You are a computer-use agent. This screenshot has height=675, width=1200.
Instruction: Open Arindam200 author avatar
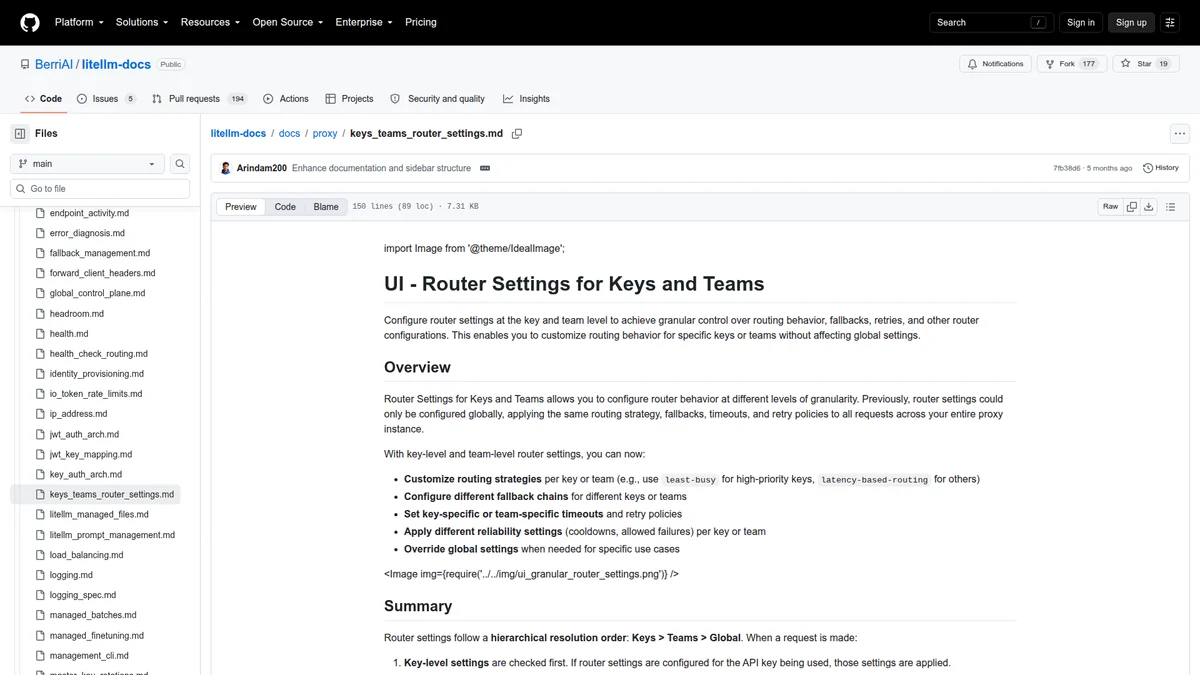click(x=226, y=168)
